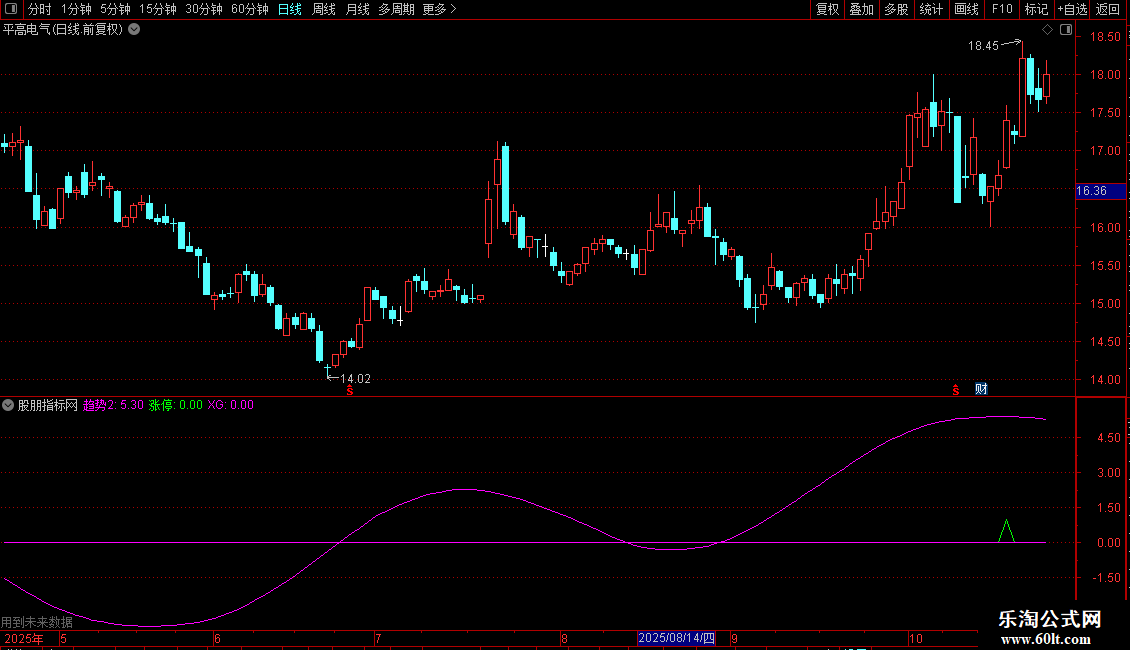The image size is (1130, 650).
Task: Expand the 平高电气 chart title dropdown
Action: 134,29
